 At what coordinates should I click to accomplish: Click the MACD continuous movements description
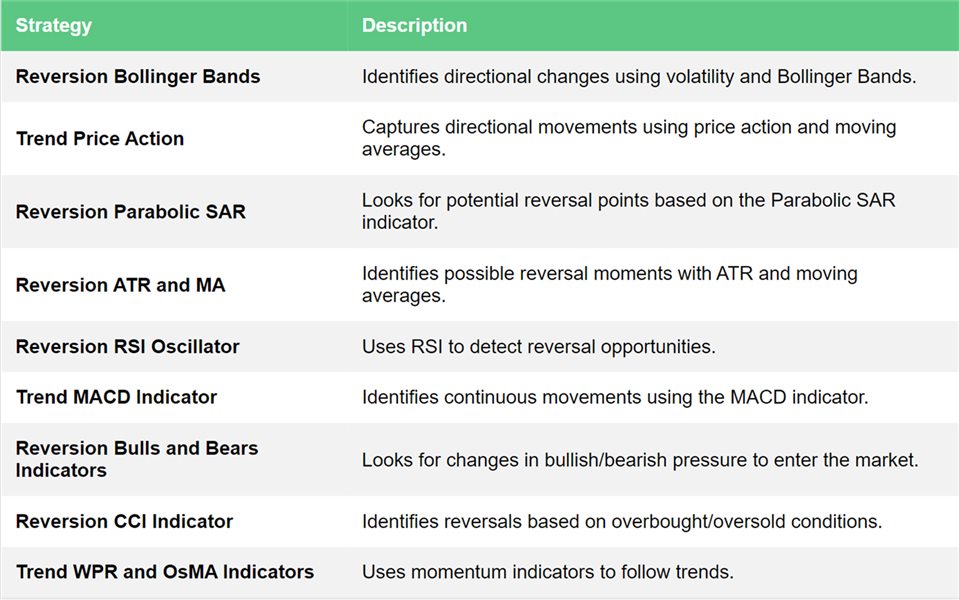(x=615, y=397)
